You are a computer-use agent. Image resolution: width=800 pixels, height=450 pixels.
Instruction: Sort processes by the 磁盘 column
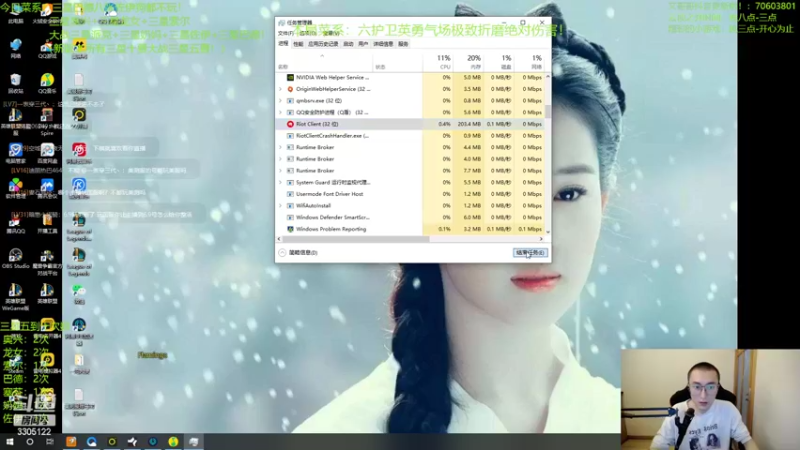pos(499,62)
